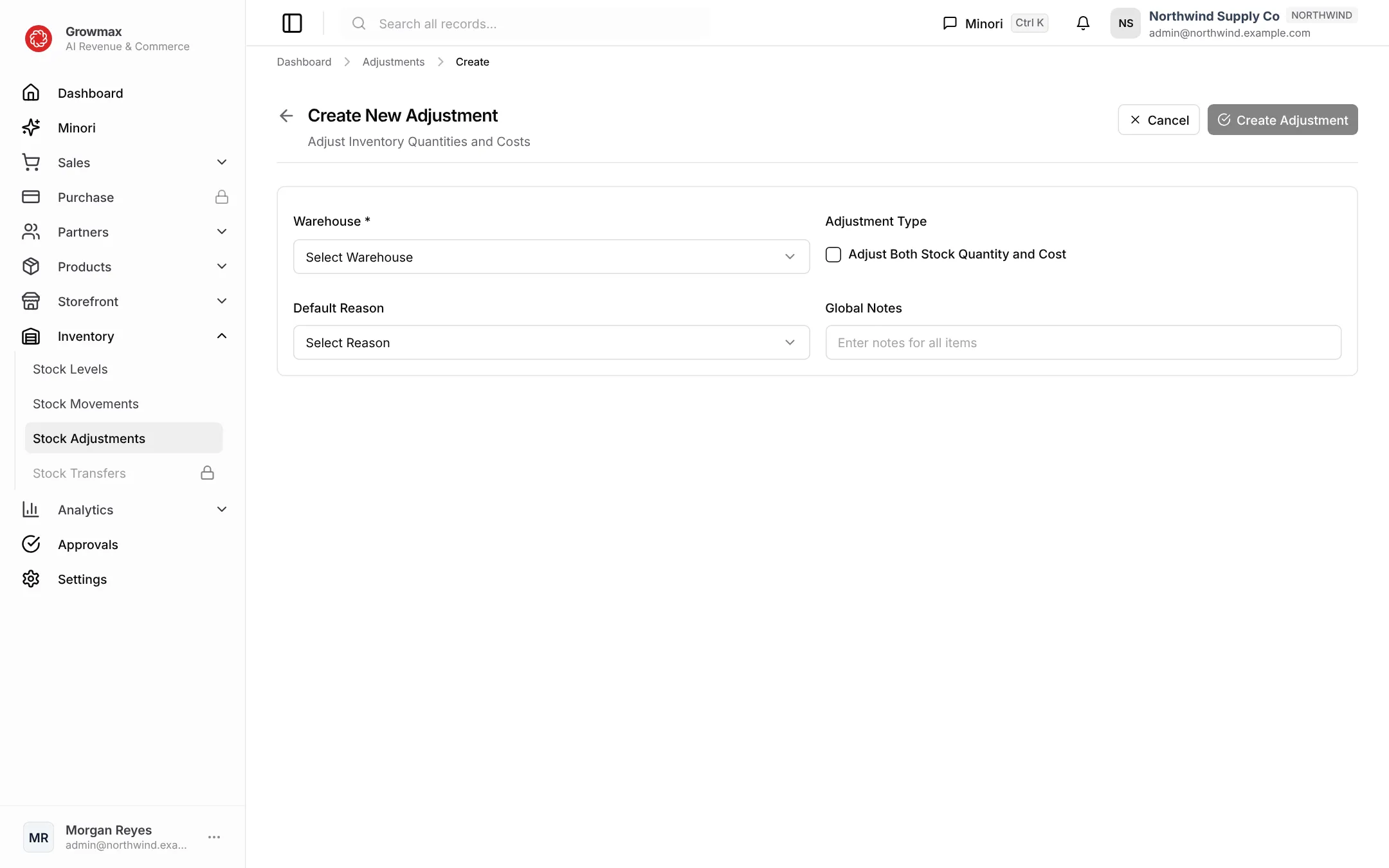
Task: Click the Stock Transfers lock icon
Action: pyautogui.click(x=207, y=473)
